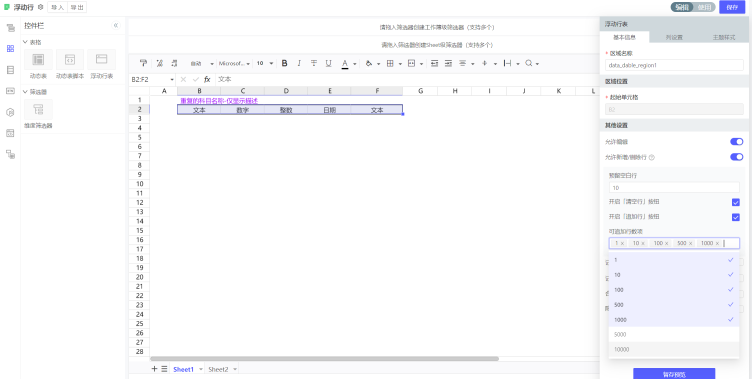752x379 pixels.
Task: Apply bold formatting from toolbar
Action: point(284,63)
